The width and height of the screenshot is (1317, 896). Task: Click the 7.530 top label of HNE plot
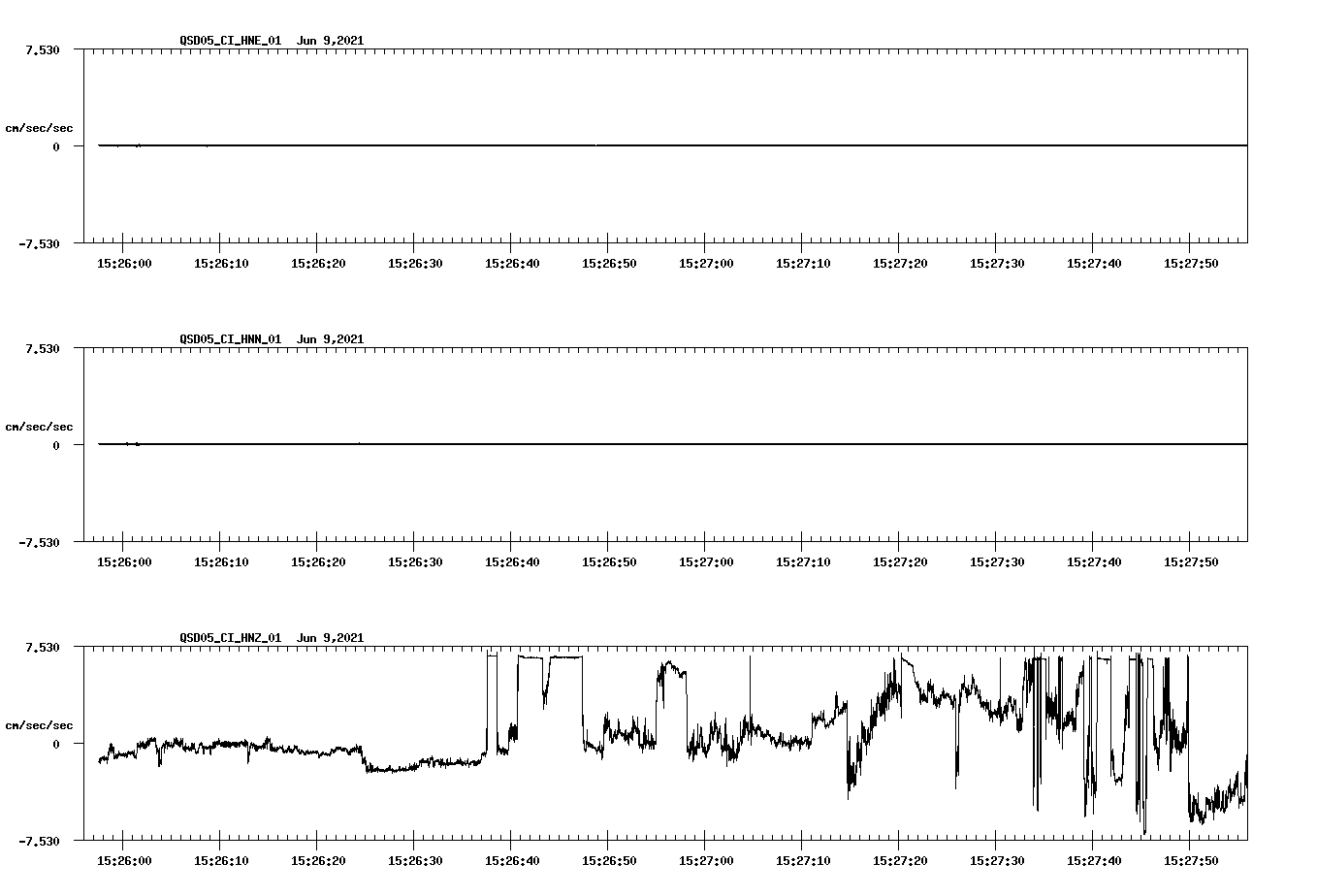click(x=43, y=49)
